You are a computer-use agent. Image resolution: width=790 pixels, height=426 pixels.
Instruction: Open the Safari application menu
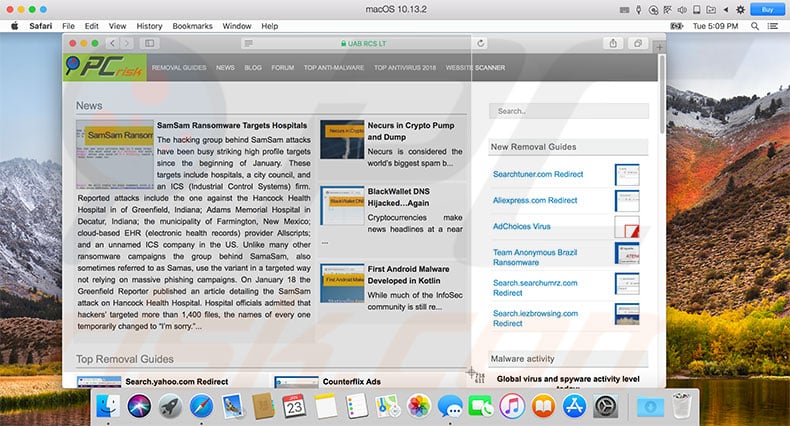(x=40, y=26)
